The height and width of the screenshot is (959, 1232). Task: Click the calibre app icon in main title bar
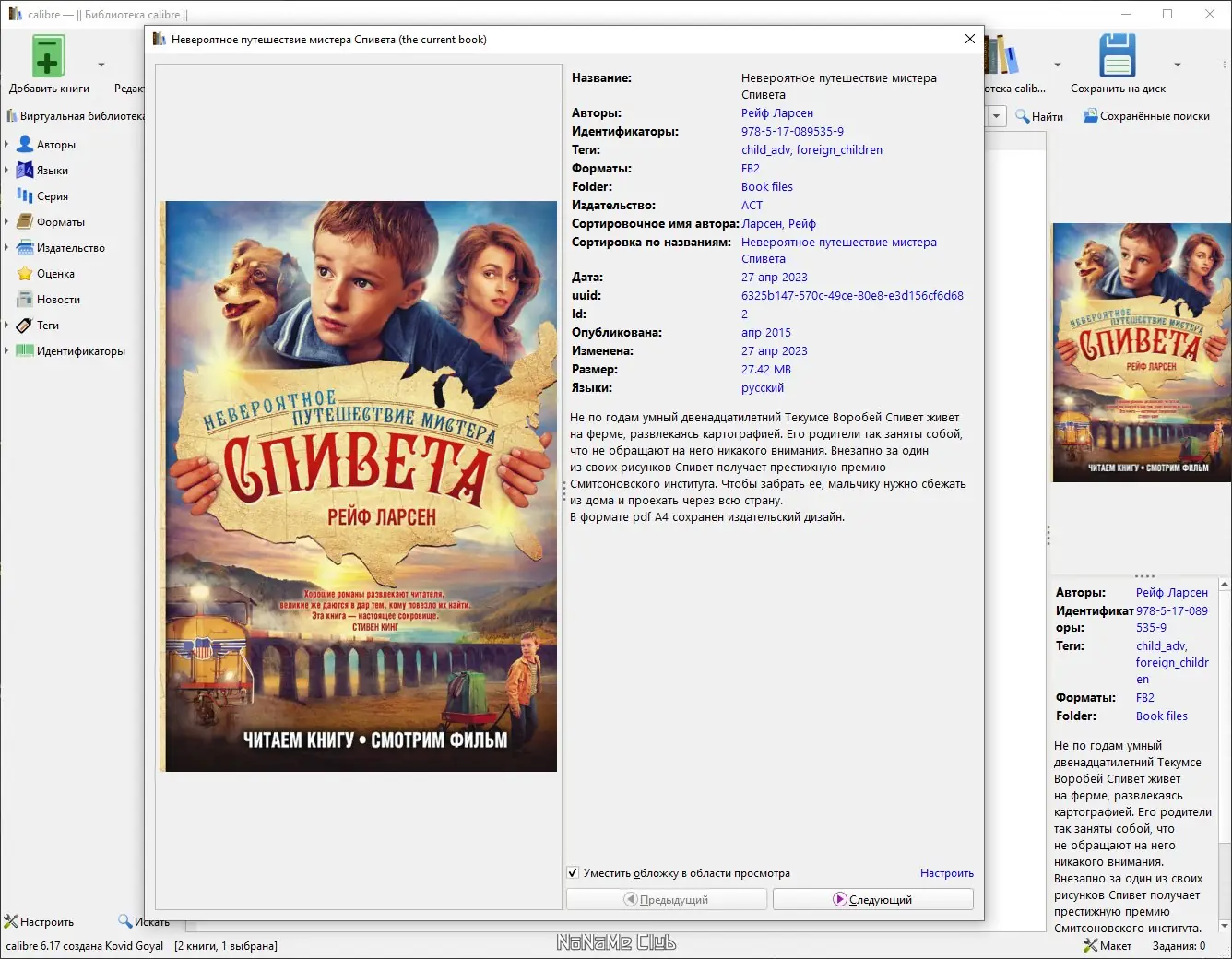click(15, 14)
